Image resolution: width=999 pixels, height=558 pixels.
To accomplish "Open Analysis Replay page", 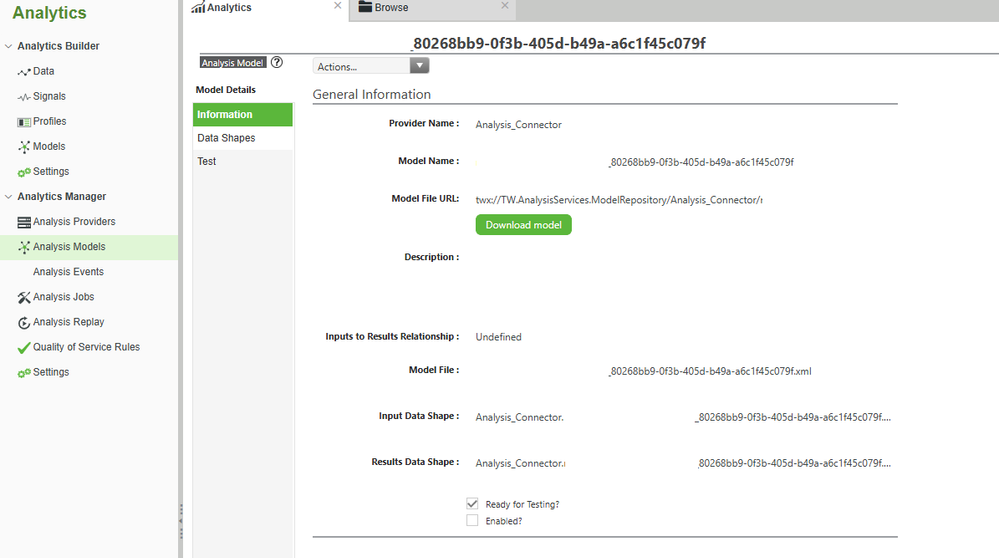I will (69, 322).
